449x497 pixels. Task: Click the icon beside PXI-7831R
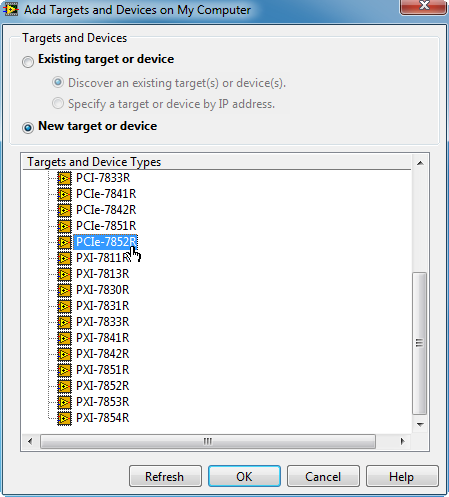(x=64, y=306)
